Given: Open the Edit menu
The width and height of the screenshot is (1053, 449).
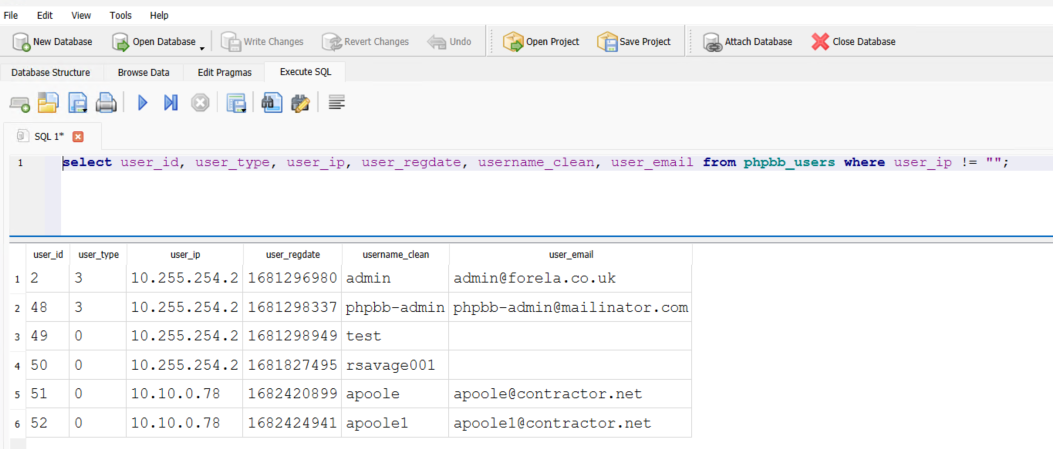Looking at the screenshot, I should (45, 15).
